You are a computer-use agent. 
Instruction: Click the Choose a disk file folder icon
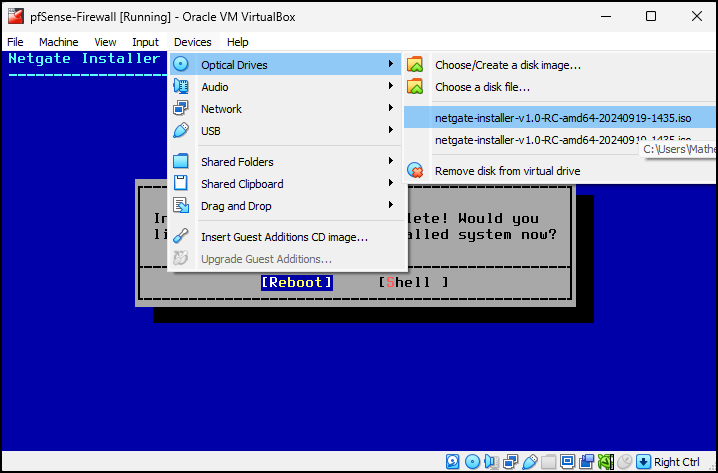415,87
